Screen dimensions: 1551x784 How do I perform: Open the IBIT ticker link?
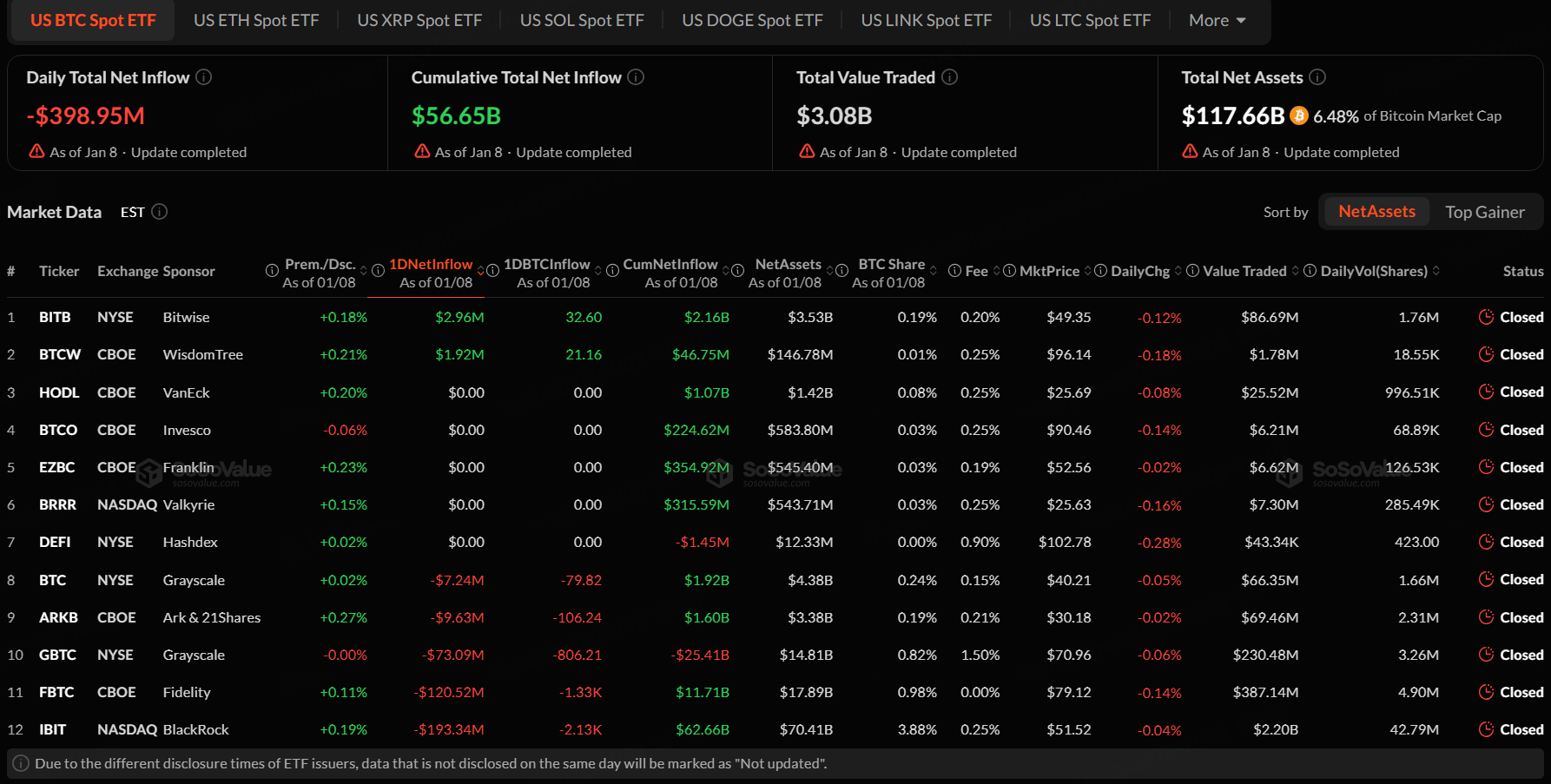coord(52,729)
